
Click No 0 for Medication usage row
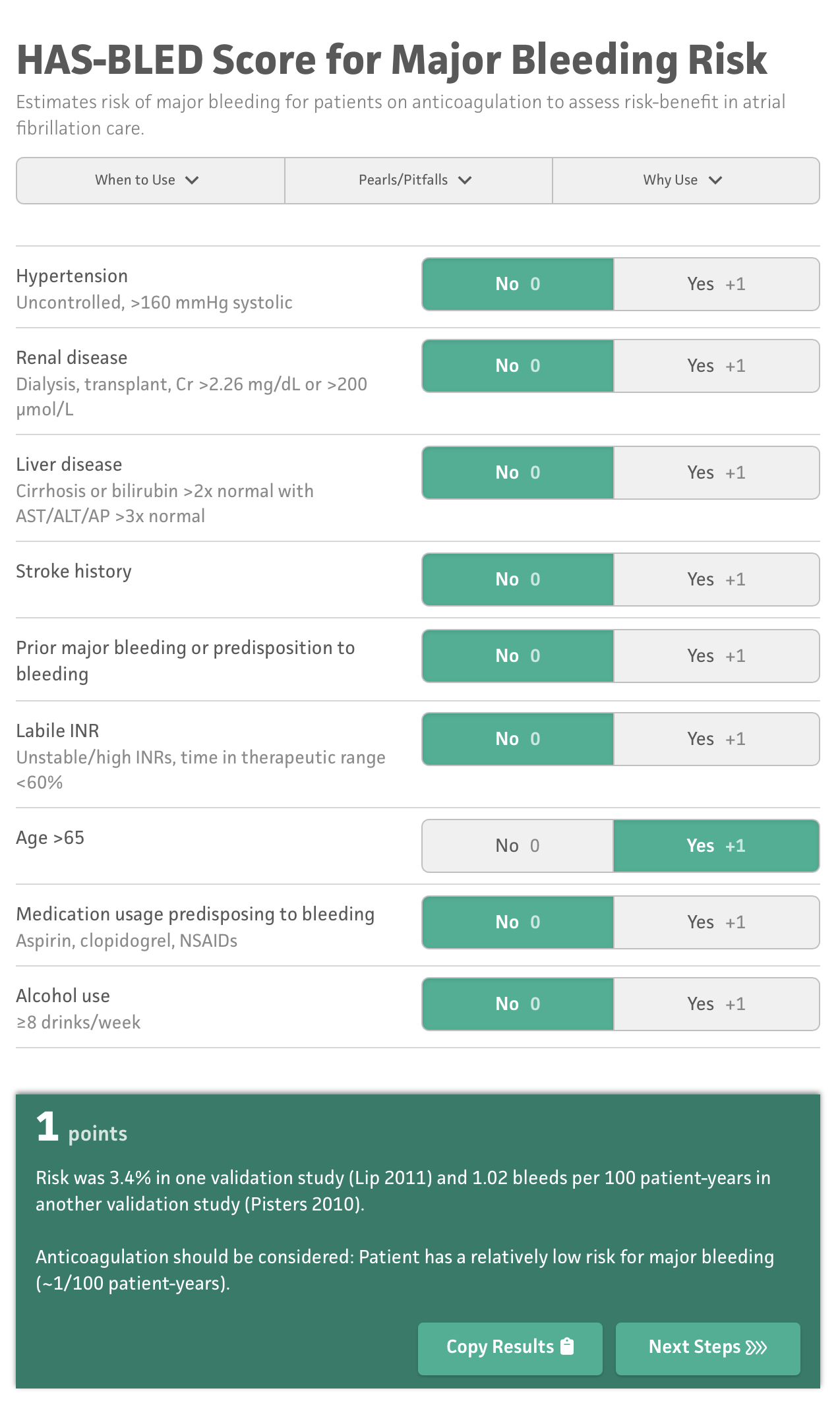point(518,922)
